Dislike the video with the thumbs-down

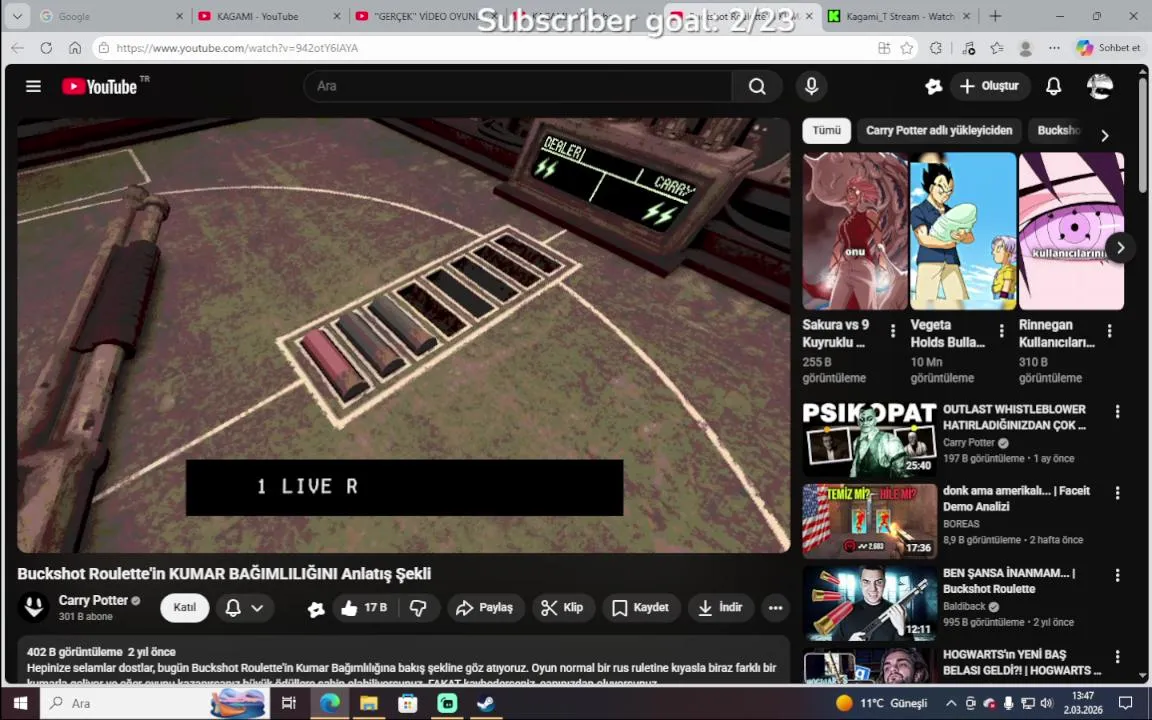coord(419,608)
